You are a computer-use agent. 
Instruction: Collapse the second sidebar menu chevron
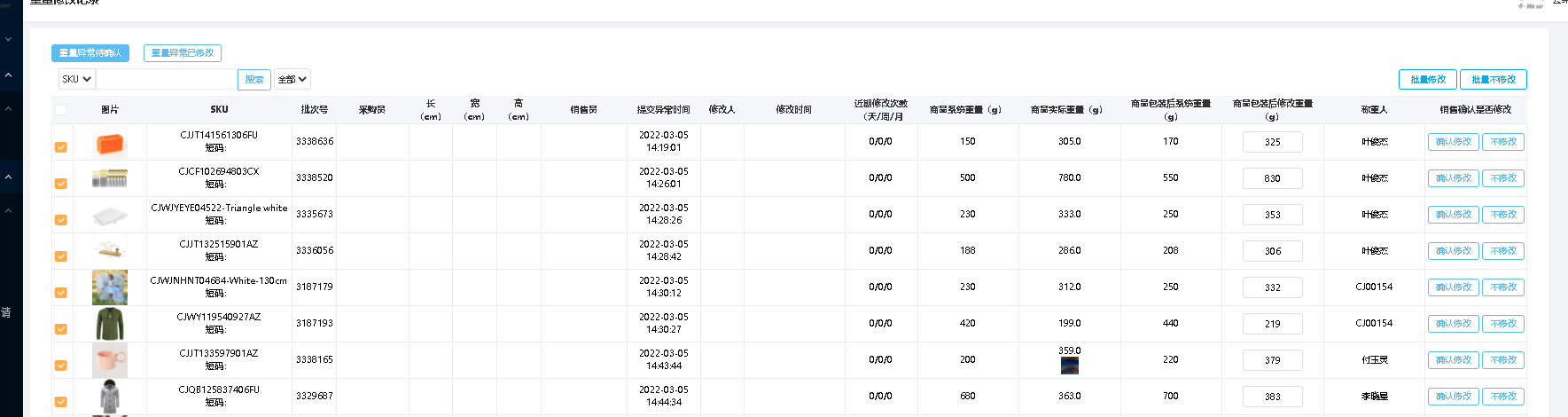tap(8, 75)
